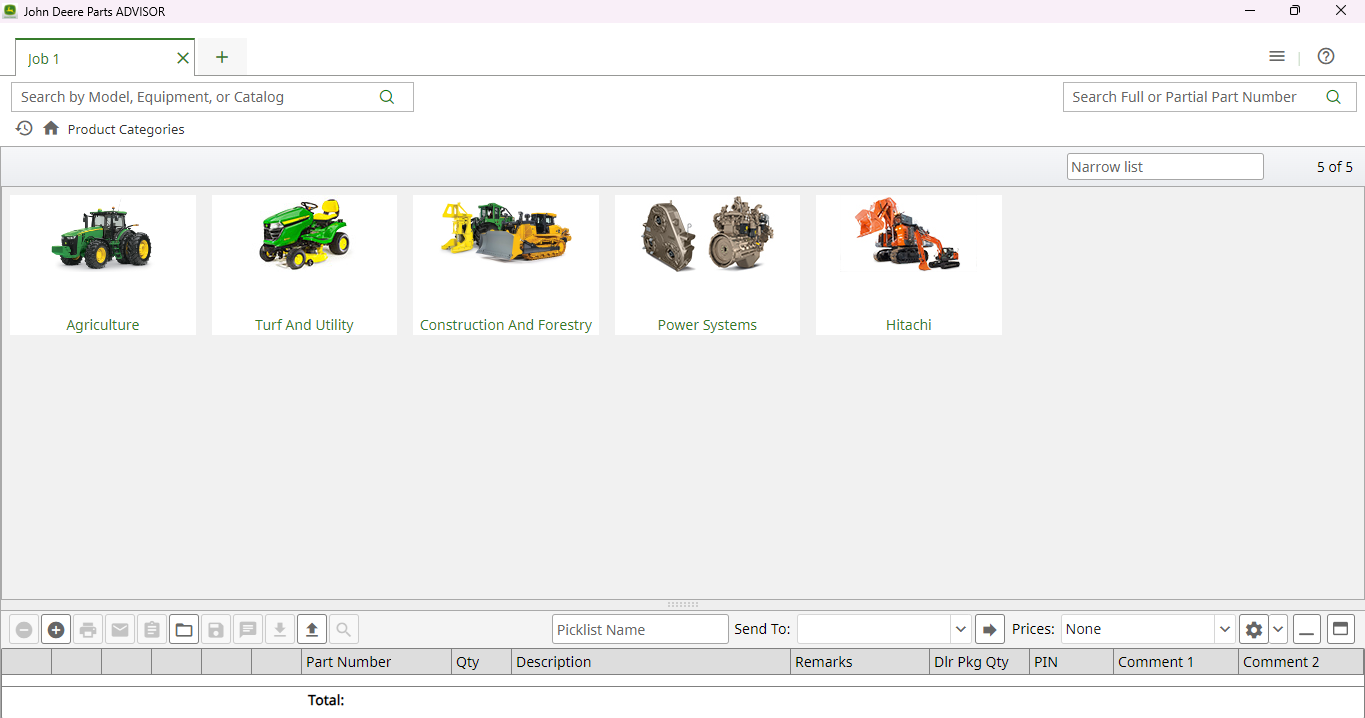
Task: Open the picklist settings gear icon
Action: click(x=1254, y=630)
